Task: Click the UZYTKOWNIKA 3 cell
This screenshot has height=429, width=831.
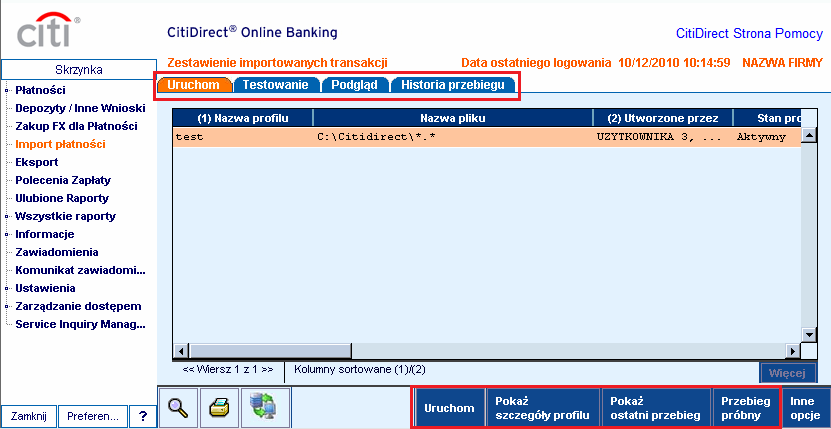Action: tap(658, 137)
